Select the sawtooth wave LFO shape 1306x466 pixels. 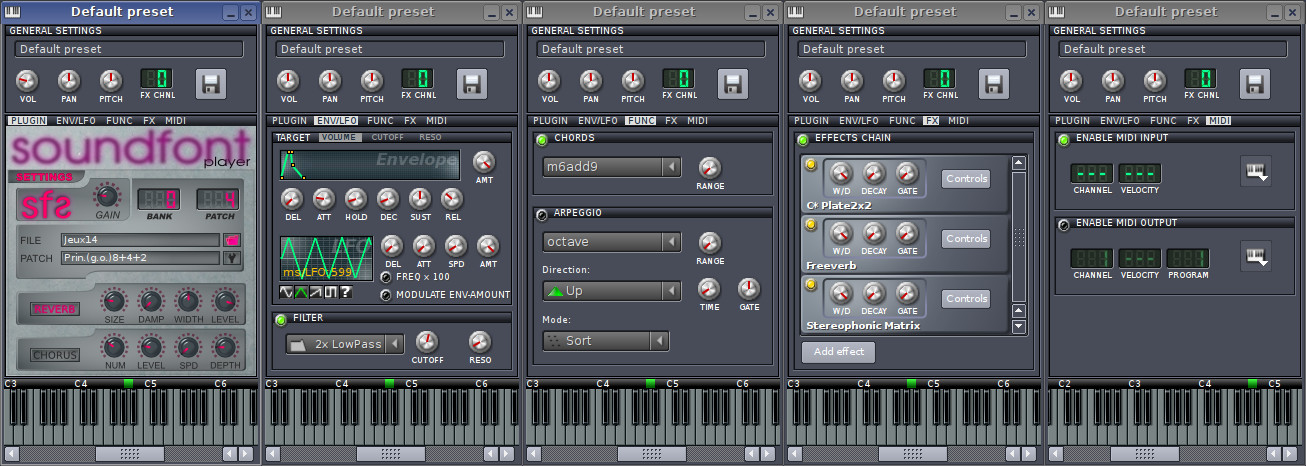click(x=315, y=292)
